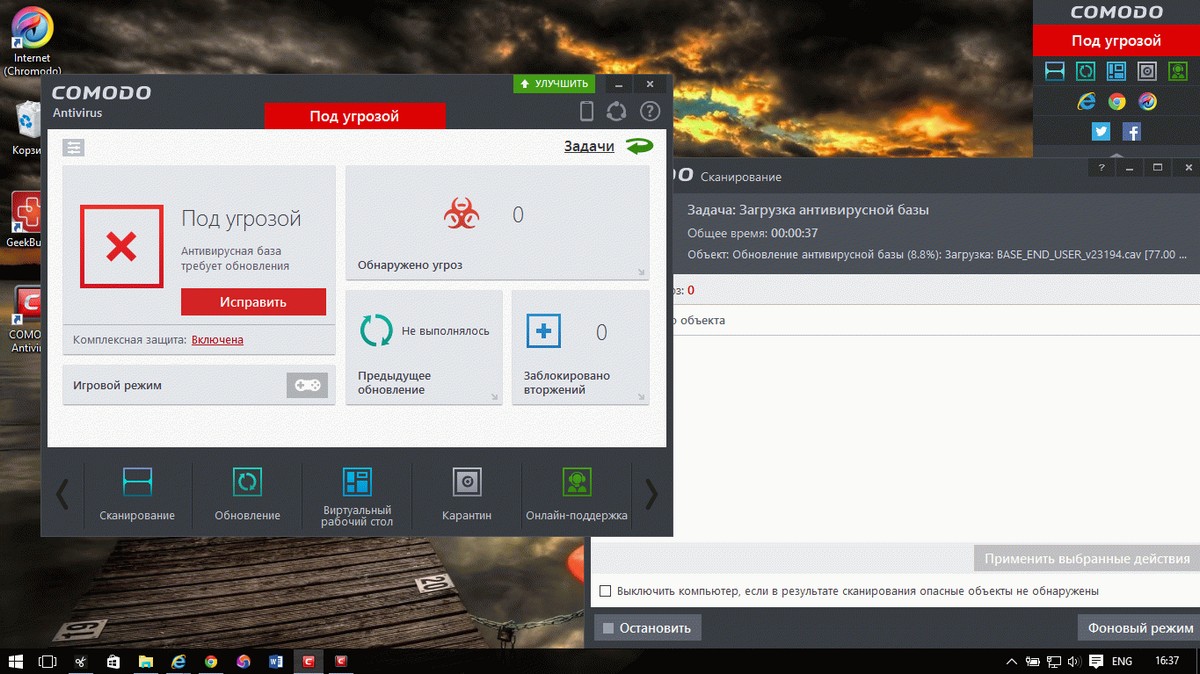Launch Обновление from the bottom toolbar

pos(247,493)
